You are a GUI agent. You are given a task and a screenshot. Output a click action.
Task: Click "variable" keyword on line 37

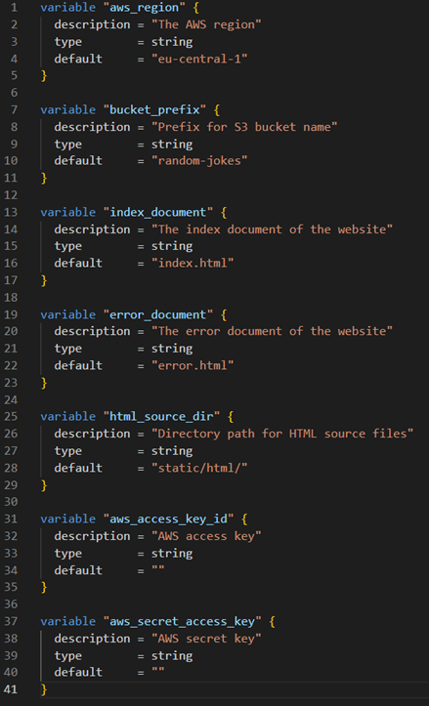point(68,621)
